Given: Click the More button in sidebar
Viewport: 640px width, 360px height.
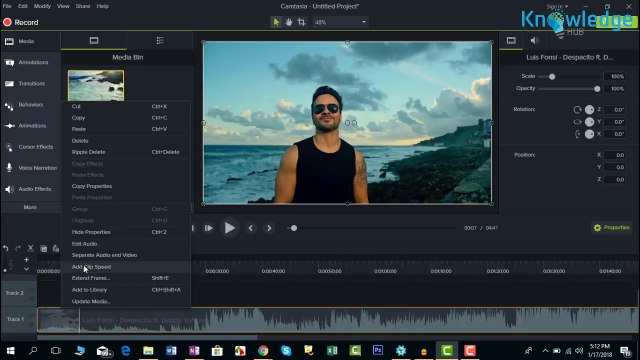Looking at the screenshot, I should coord(30,207).
